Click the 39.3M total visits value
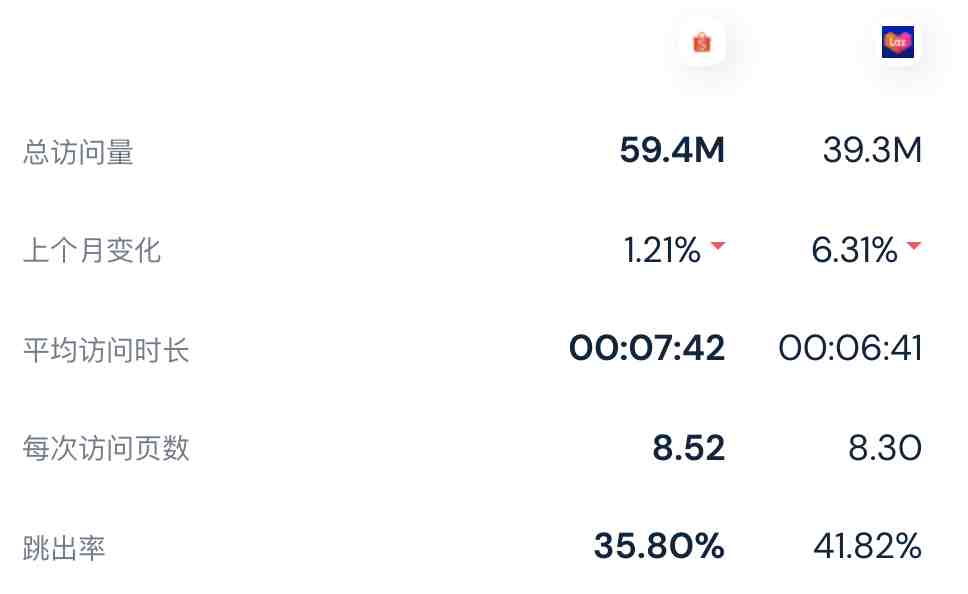This screenshot has height=594, width=968. point(872,150)
